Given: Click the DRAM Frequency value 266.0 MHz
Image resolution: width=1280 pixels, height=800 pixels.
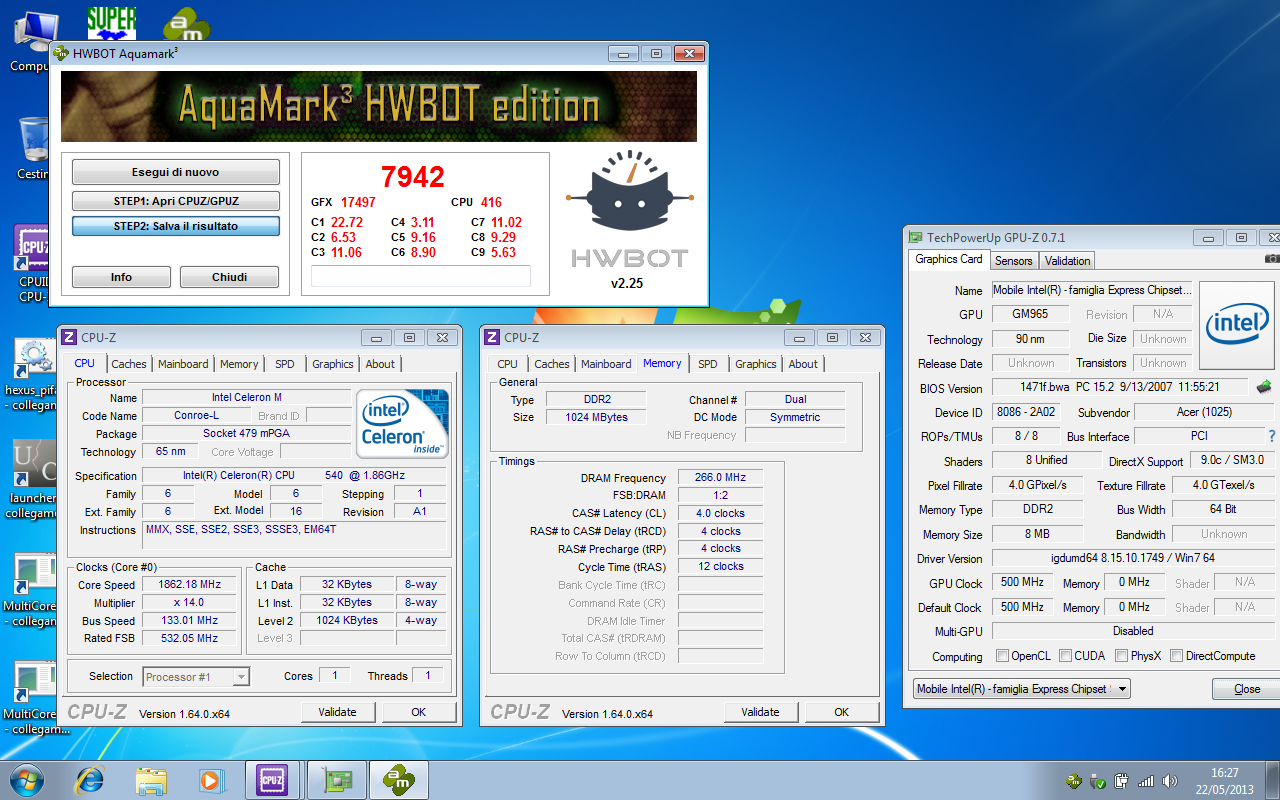Looking at the screenshot, I should (720, 477).
